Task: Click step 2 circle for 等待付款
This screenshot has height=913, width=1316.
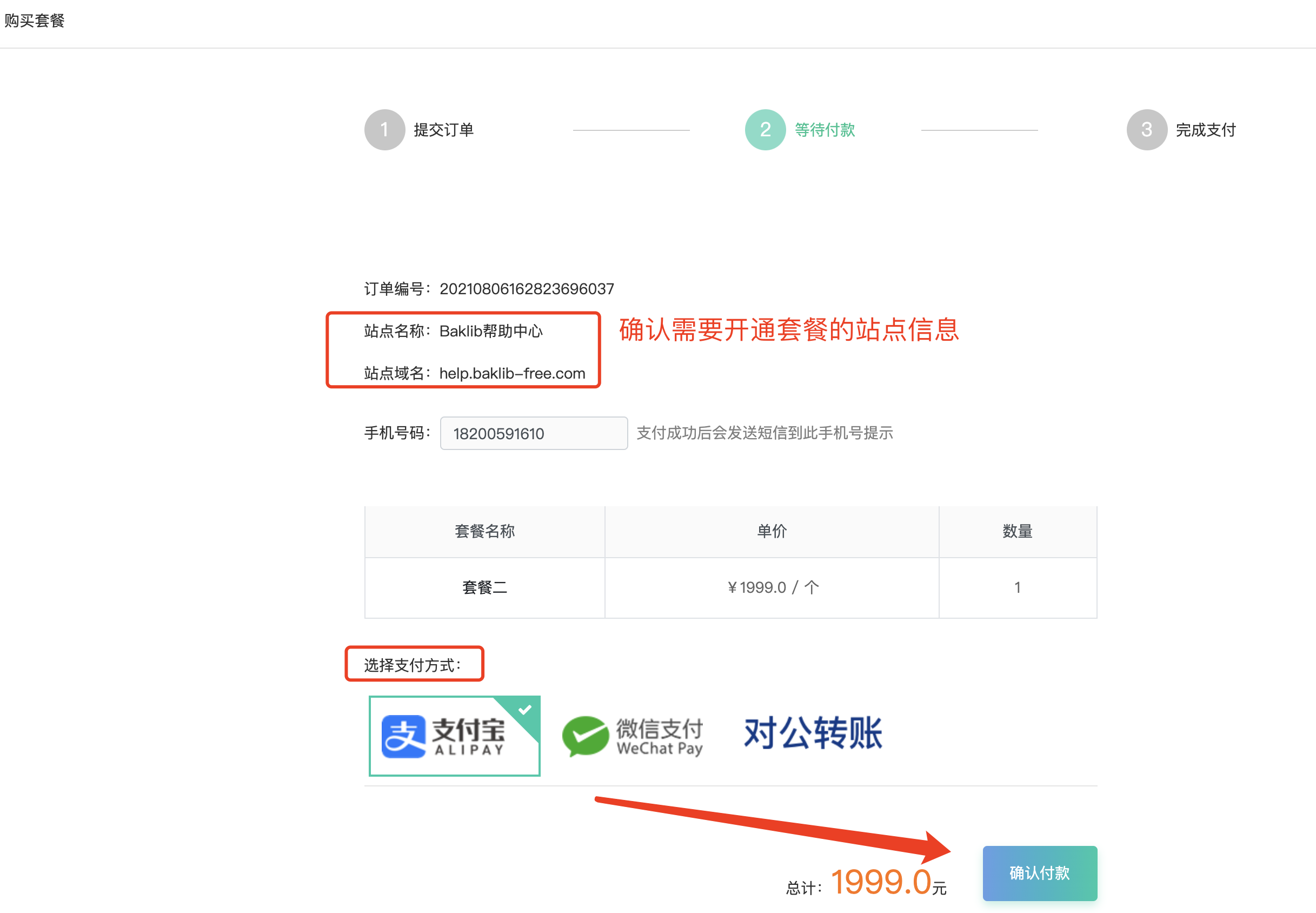Action: click(766, 130)
